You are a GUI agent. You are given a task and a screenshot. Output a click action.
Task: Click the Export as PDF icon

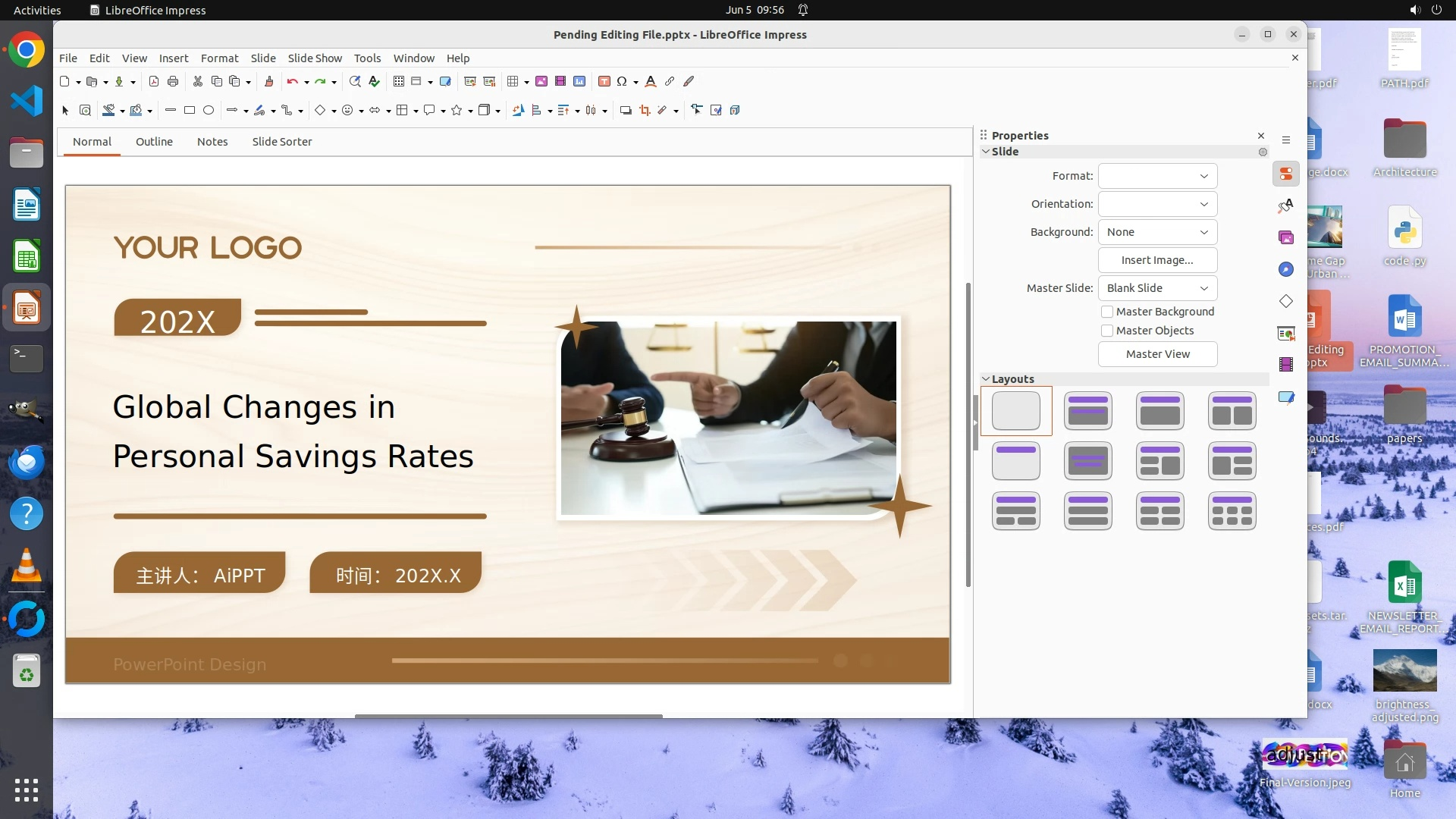click(x=154, y=81)
